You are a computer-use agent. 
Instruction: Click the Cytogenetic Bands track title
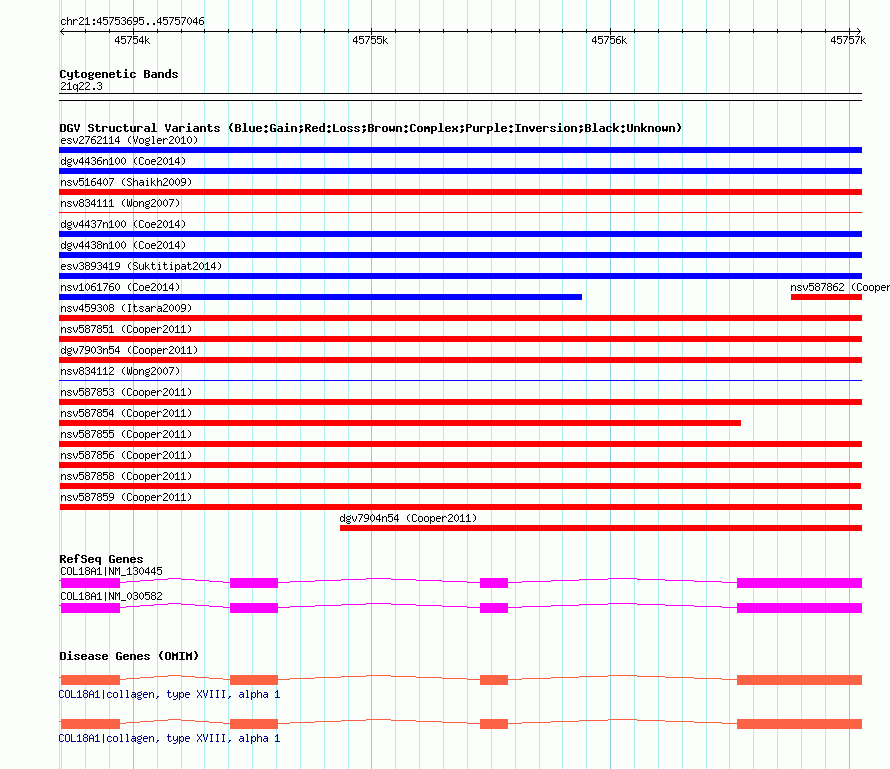click(x=119, y=74)
